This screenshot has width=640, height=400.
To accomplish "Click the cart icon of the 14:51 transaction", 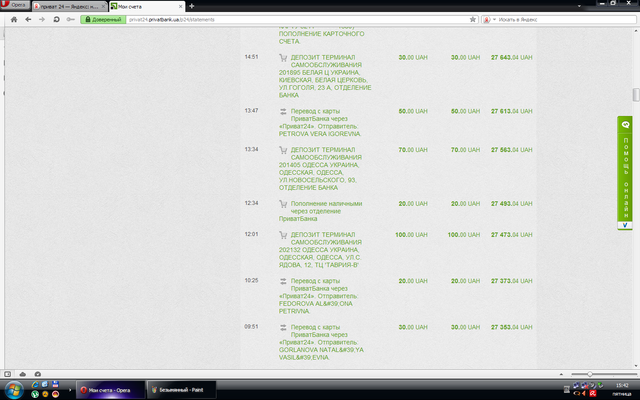I will click(x=283, y=58).
